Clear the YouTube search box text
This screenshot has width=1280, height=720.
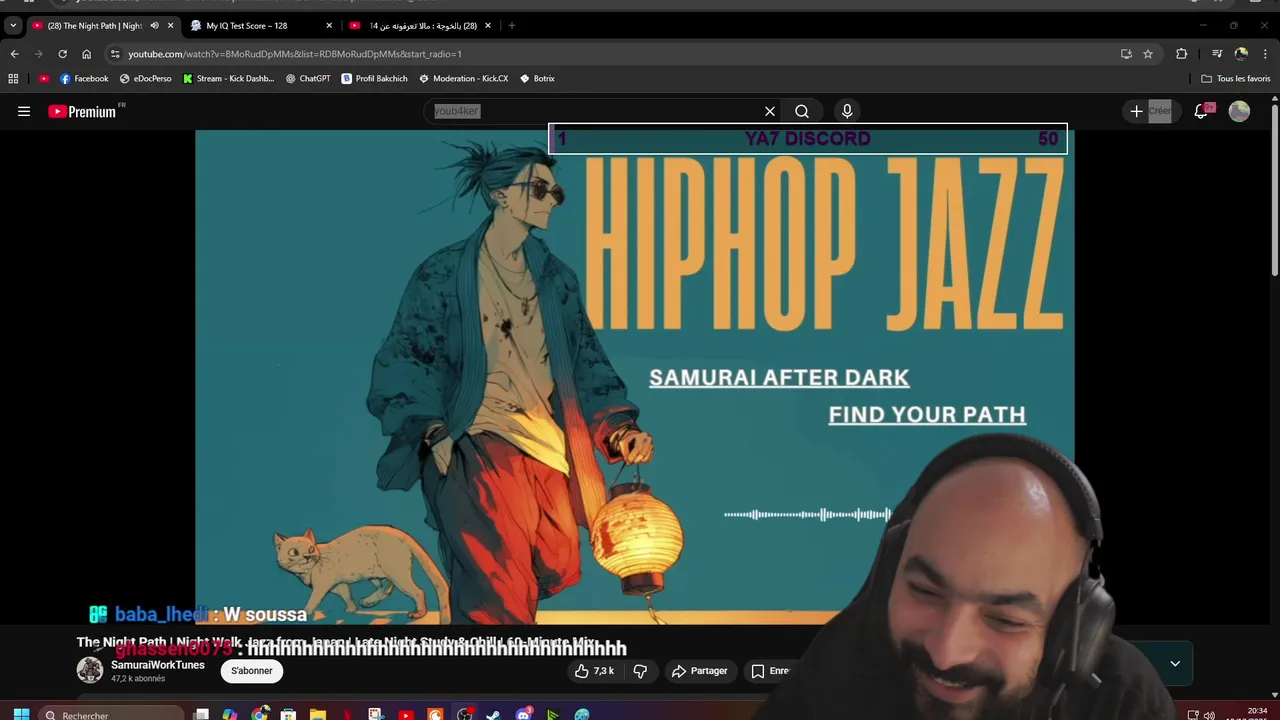770,111
